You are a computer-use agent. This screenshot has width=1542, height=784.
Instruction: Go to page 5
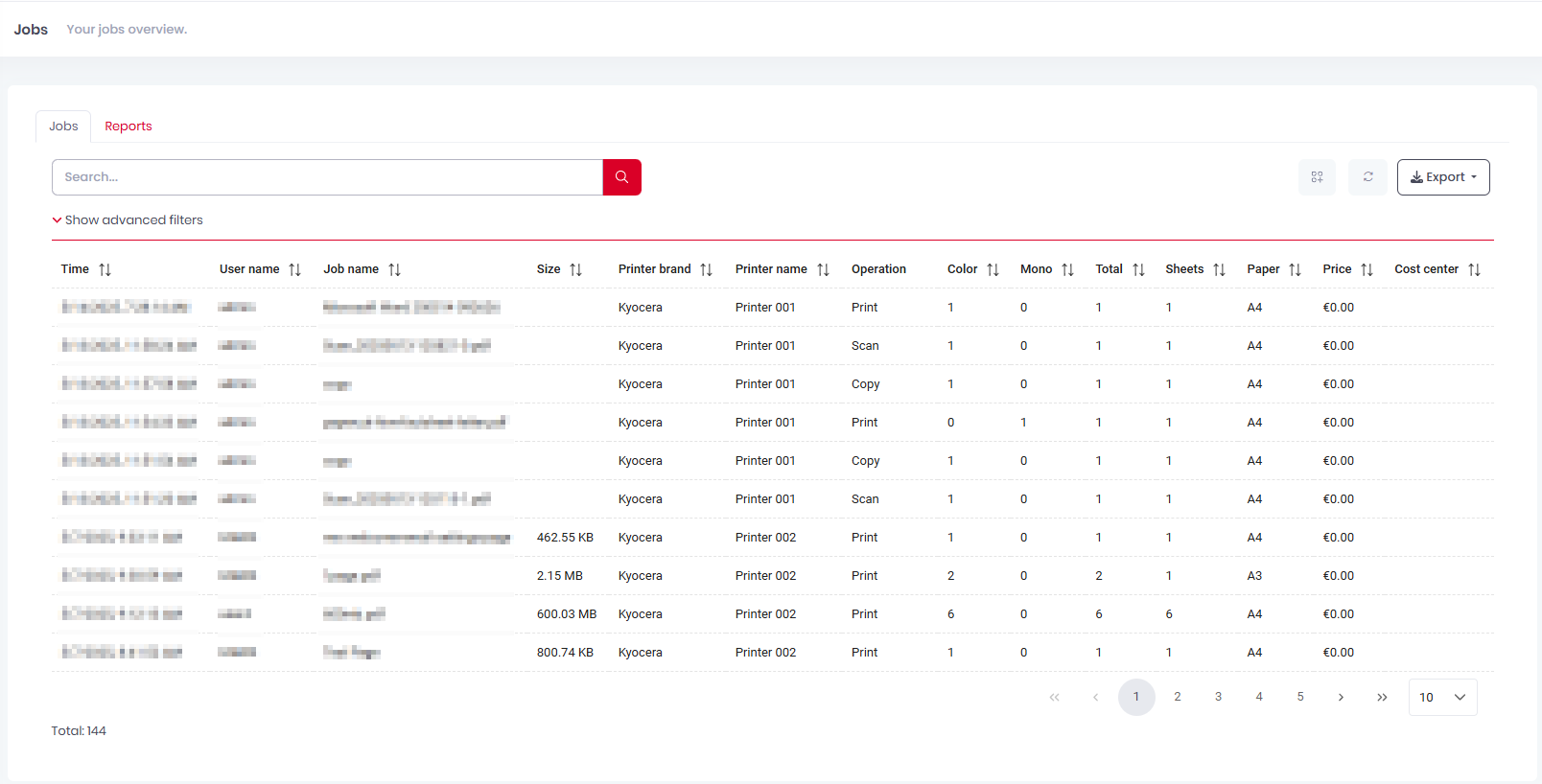tap(1300, 697)
